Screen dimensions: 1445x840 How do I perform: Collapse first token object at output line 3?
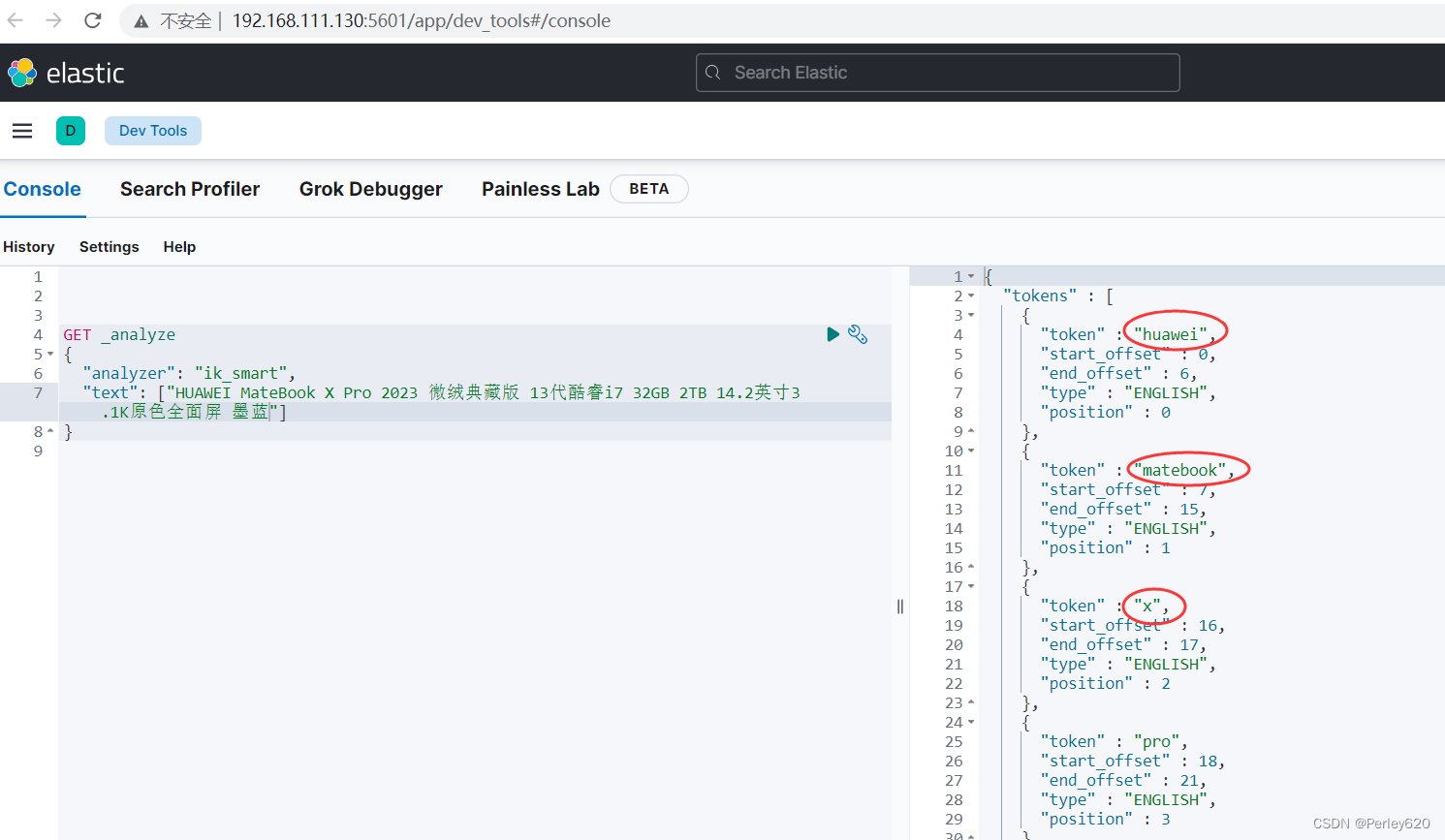(x=971, y=315)
